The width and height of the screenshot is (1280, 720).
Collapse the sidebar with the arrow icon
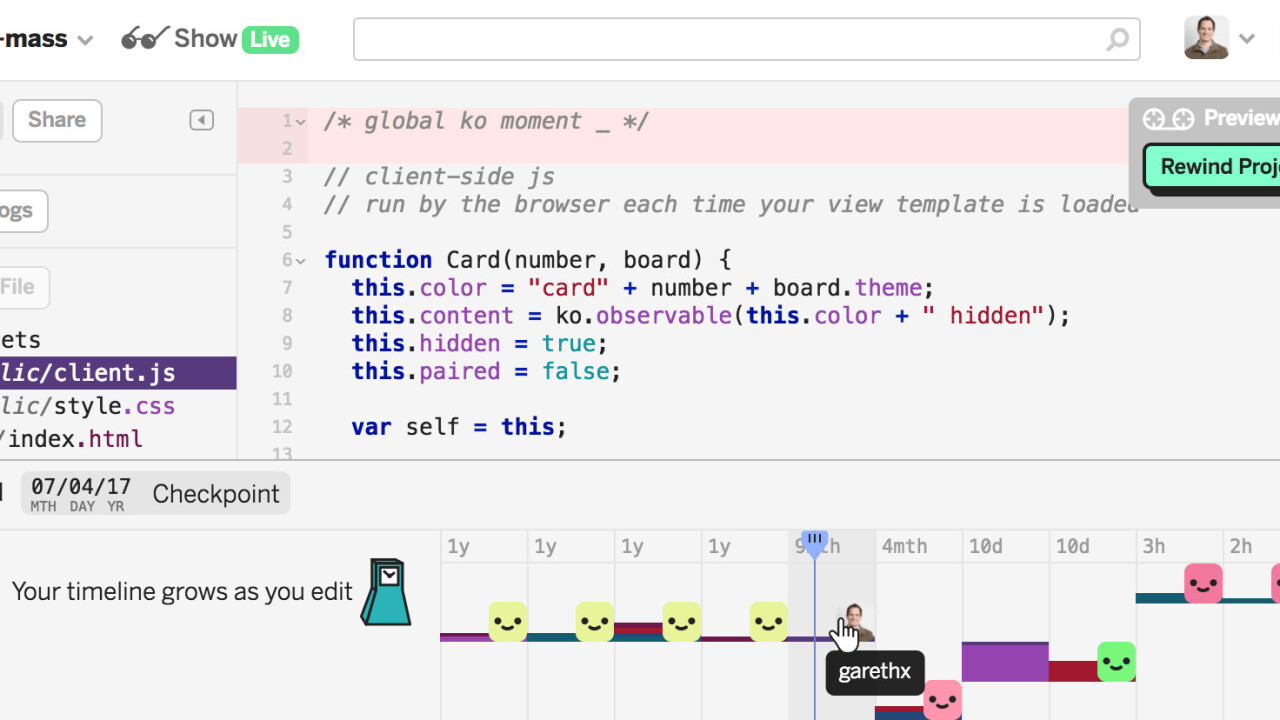click(x=201, y=120)
